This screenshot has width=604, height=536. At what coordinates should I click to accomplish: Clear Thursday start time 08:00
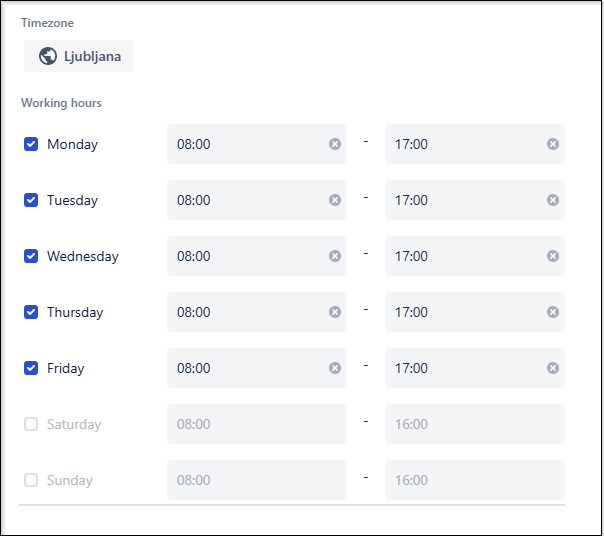(335, 312)
